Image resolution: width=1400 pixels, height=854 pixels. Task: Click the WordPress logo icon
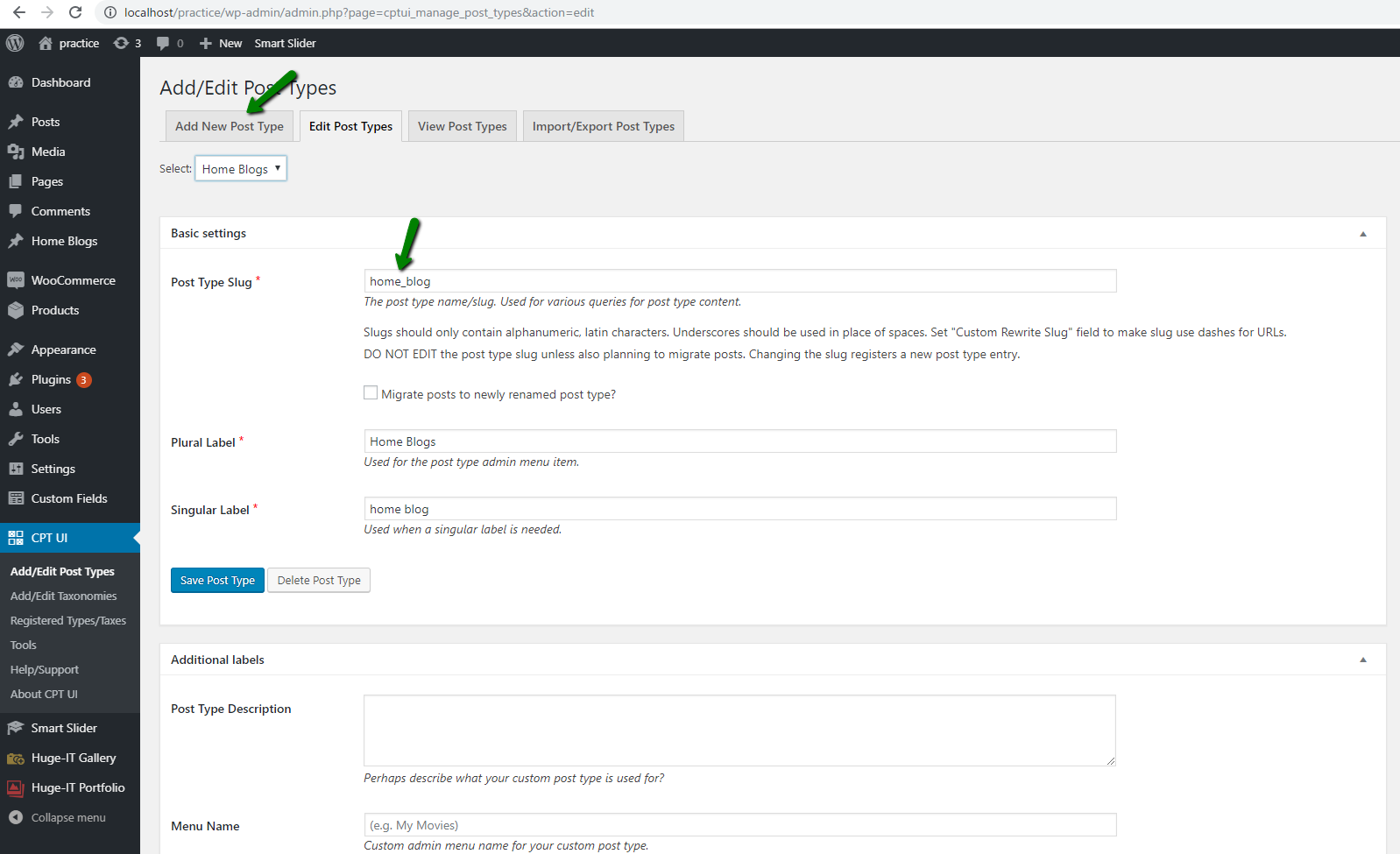[15, 43]
